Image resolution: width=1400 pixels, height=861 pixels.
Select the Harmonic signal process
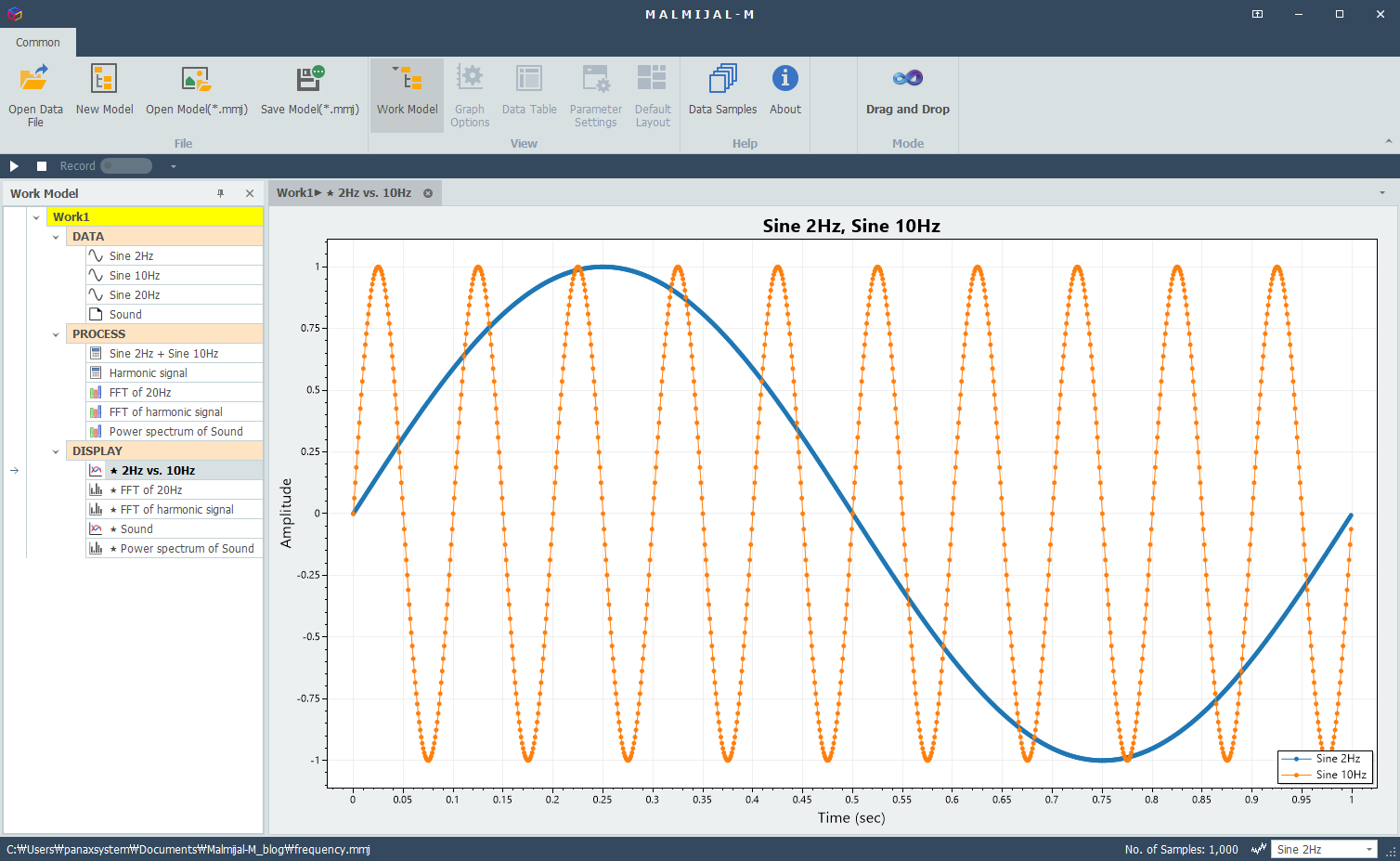pyautogui.click(x=175, y=373)
